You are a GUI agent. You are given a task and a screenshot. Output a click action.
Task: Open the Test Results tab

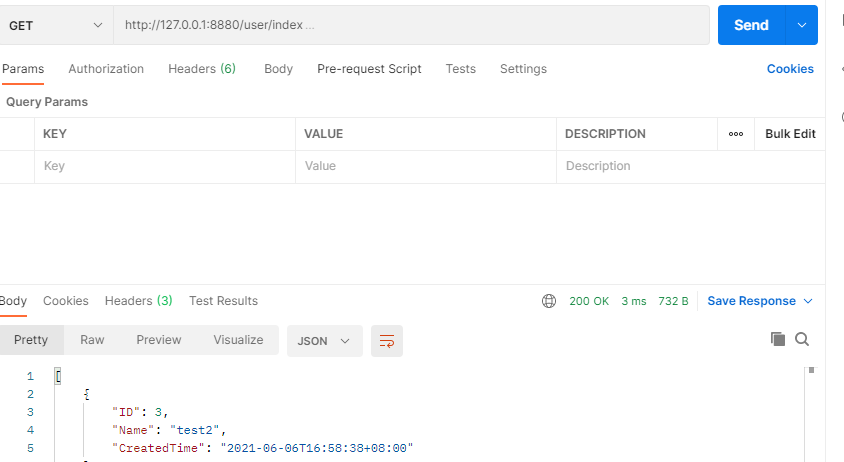click(x=223, y=301)
